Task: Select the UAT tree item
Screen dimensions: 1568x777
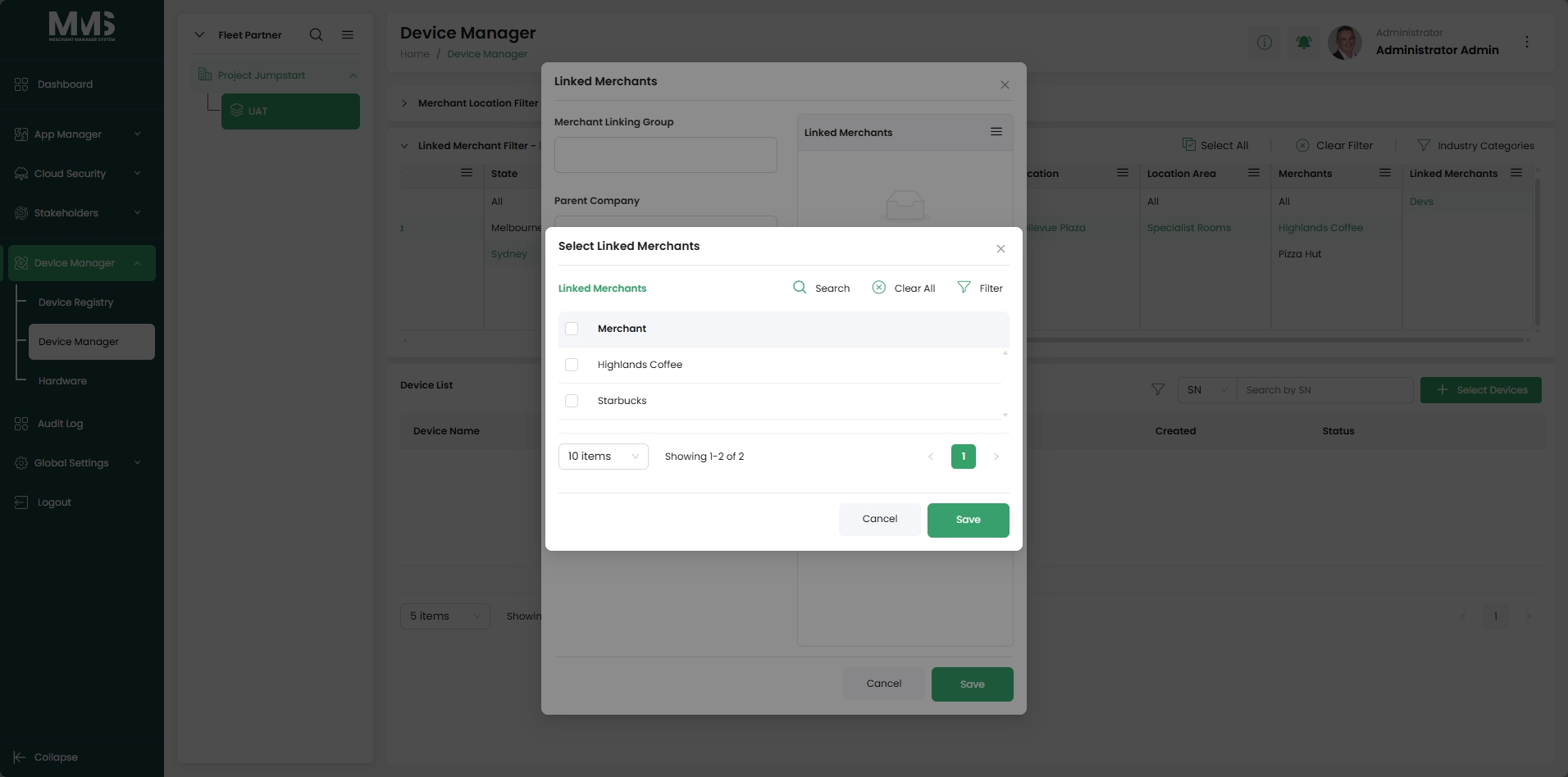Action: (x=290, y=111)
